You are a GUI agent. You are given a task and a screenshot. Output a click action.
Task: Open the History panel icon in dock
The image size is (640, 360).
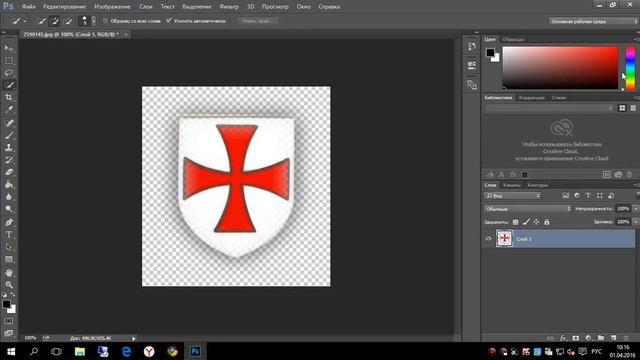471,46
